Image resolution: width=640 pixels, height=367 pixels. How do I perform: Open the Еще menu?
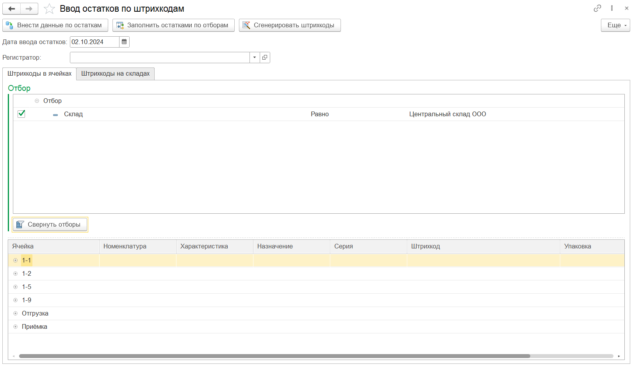[x=615, y=25]
